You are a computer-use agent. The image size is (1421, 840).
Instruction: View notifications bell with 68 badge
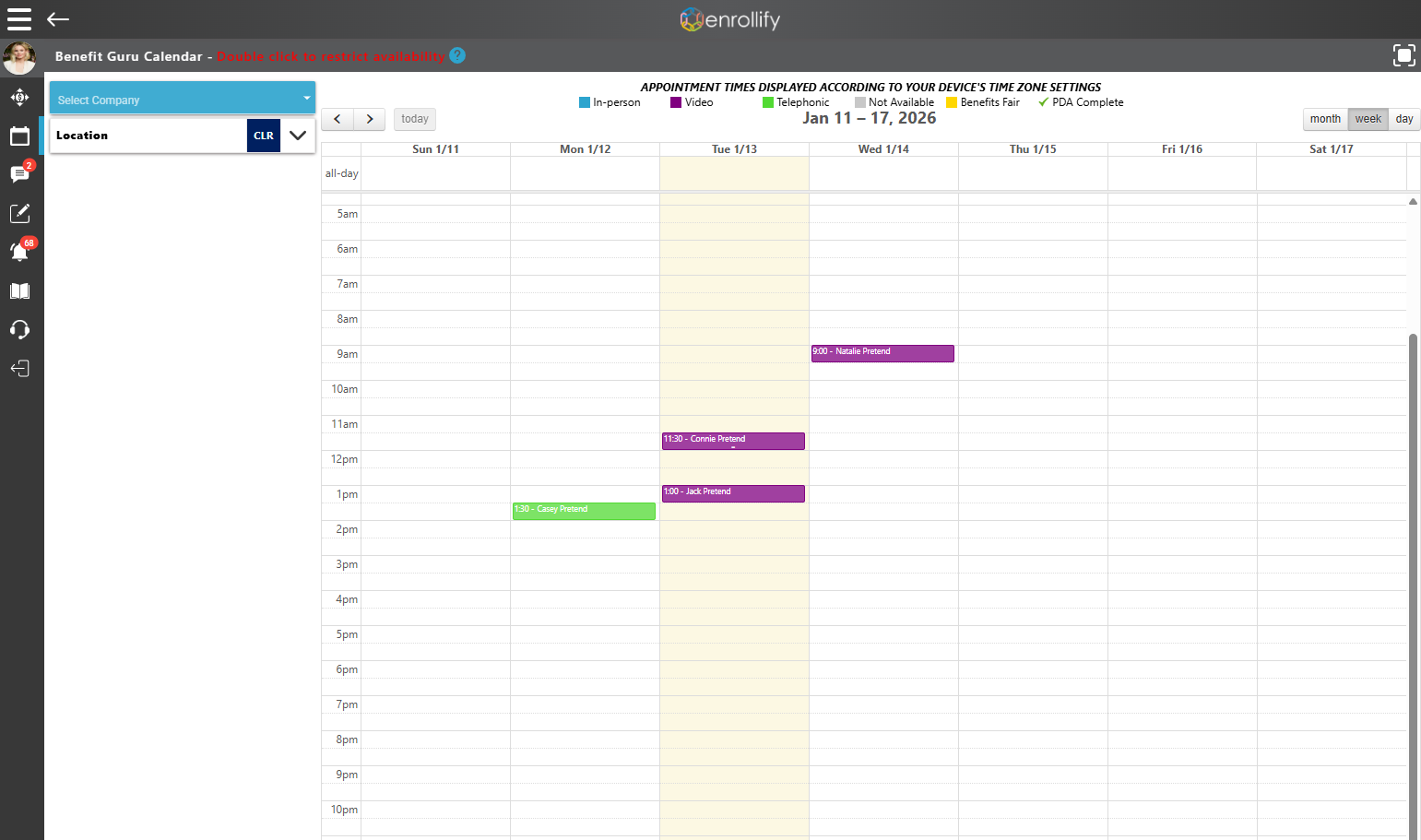click(x=21, y=250)
